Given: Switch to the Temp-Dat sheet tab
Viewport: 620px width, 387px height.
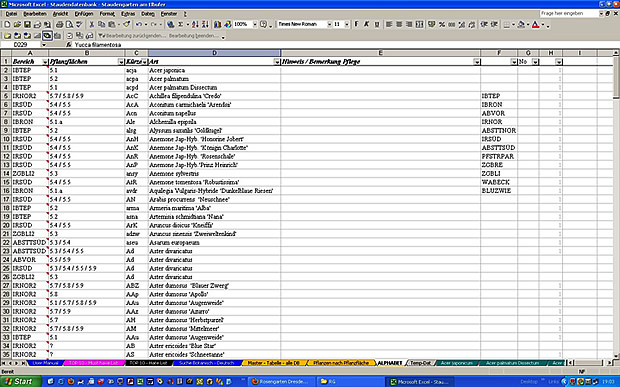Looking at the screenshot, I should pyautogui.click(x=420, y=363).
